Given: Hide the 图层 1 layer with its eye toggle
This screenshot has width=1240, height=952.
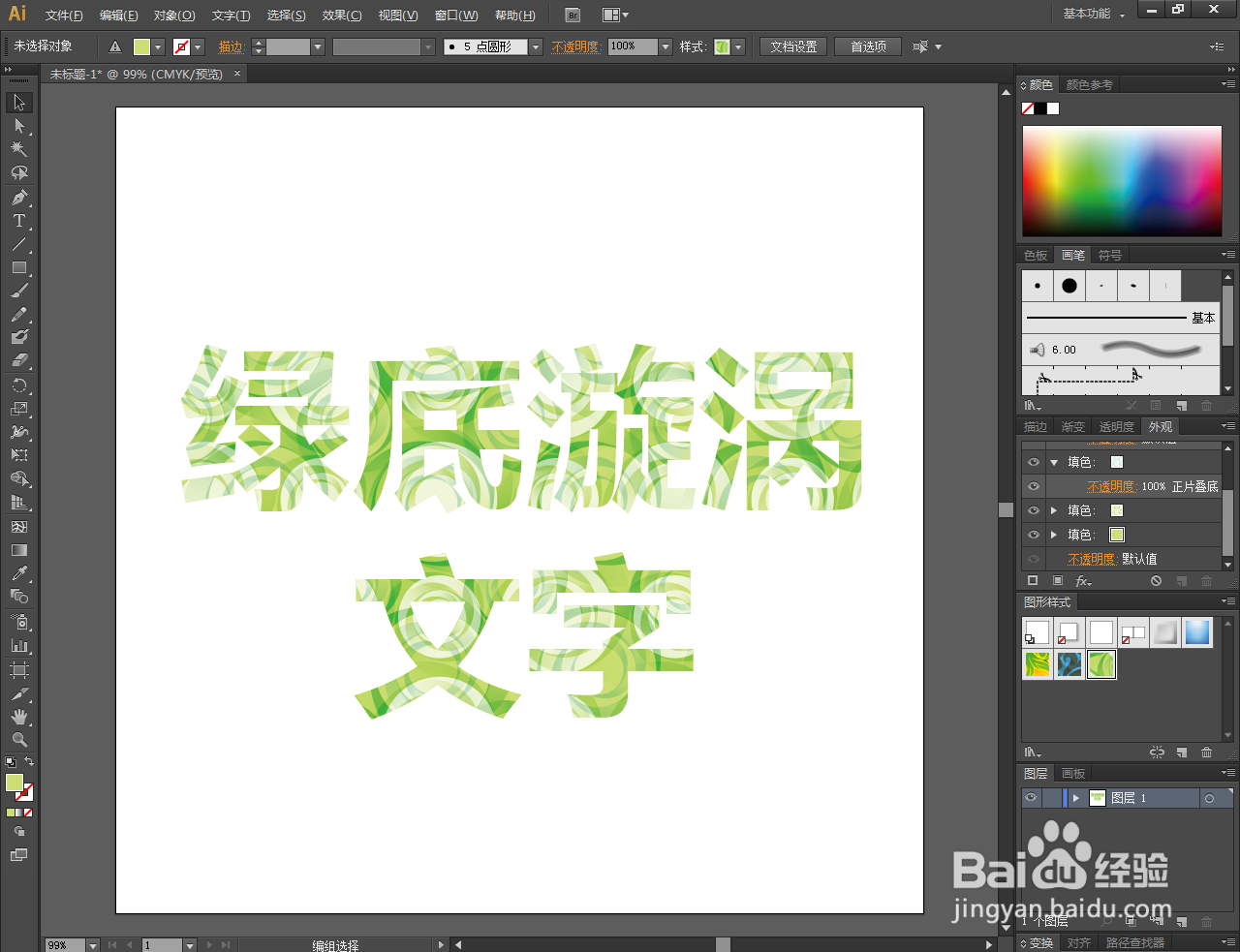Looking at the screenshot, I should 1030,797.
